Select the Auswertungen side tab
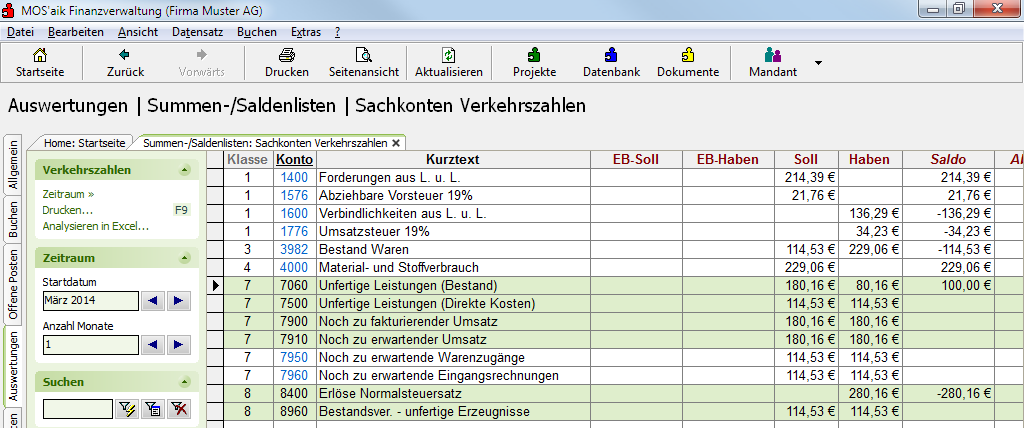 13,366
